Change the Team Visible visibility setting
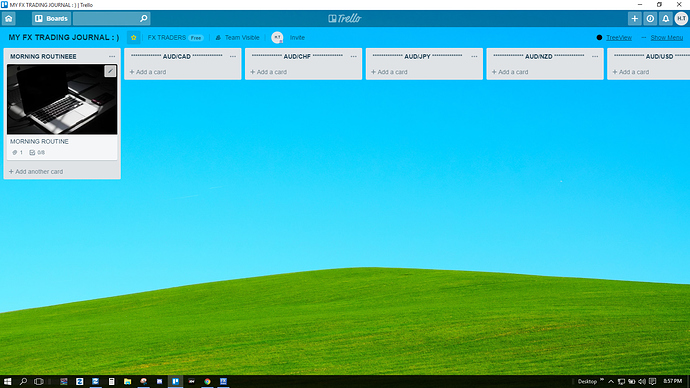Screen dimensions: 690x388 point(238,37)
